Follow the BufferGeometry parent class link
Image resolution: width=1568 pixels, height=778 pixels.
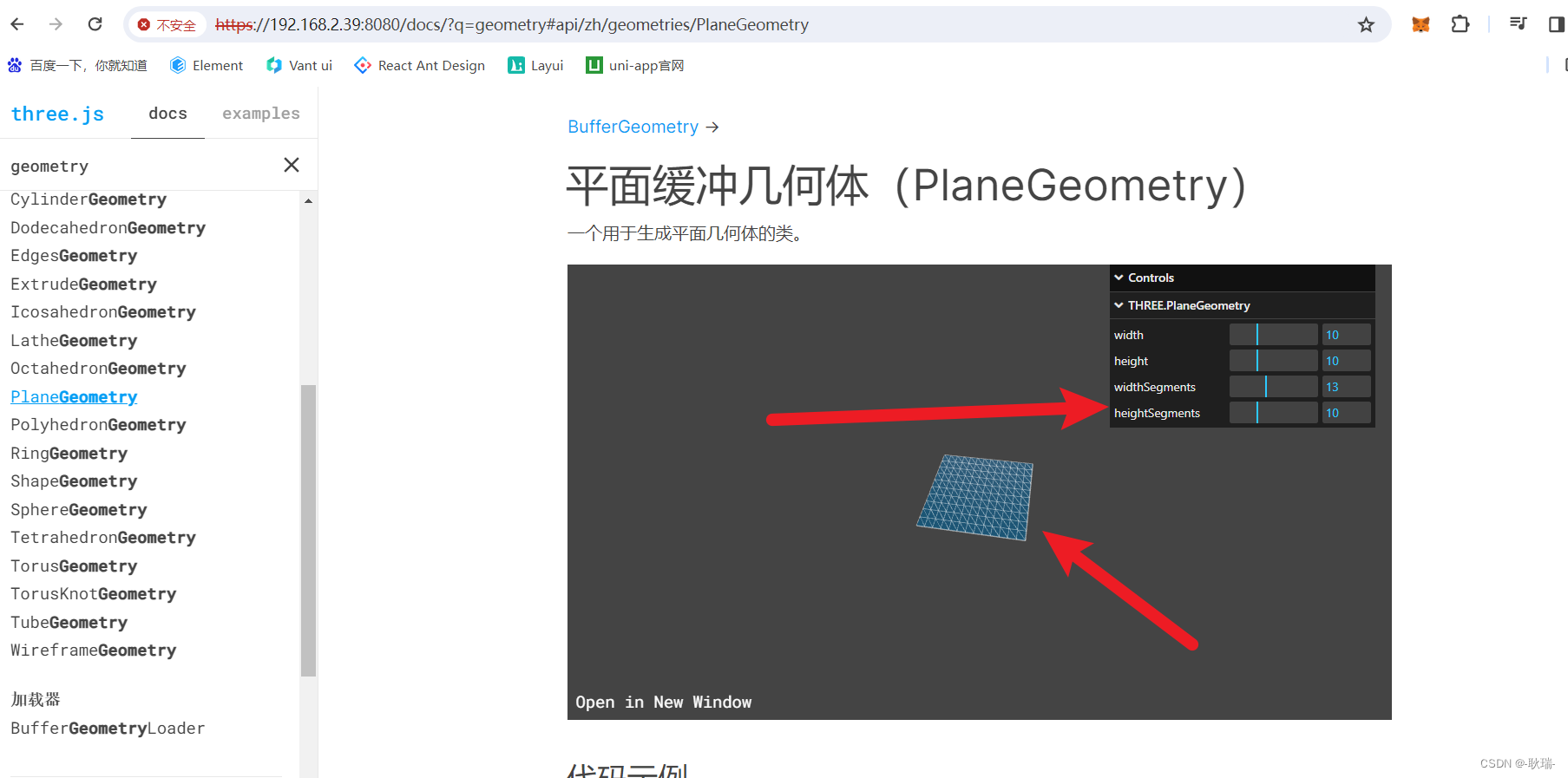[633, 127]
